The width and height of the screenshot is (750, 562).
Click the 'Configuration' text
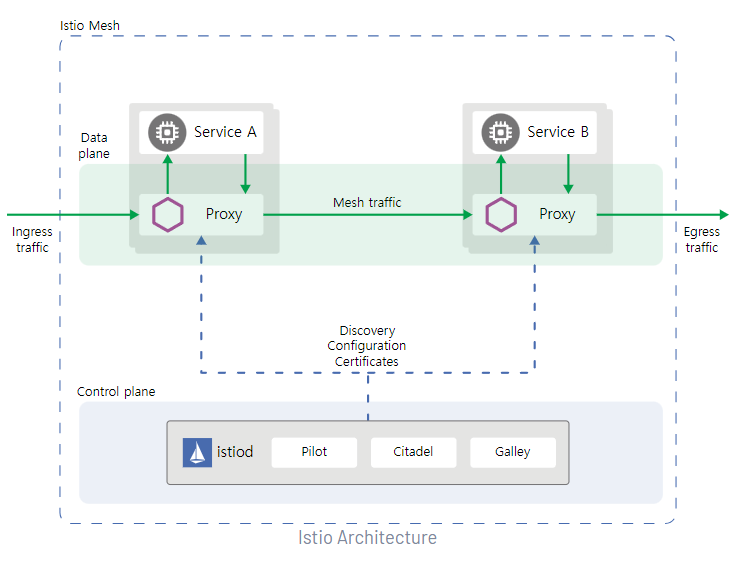[x=367, y=346]
